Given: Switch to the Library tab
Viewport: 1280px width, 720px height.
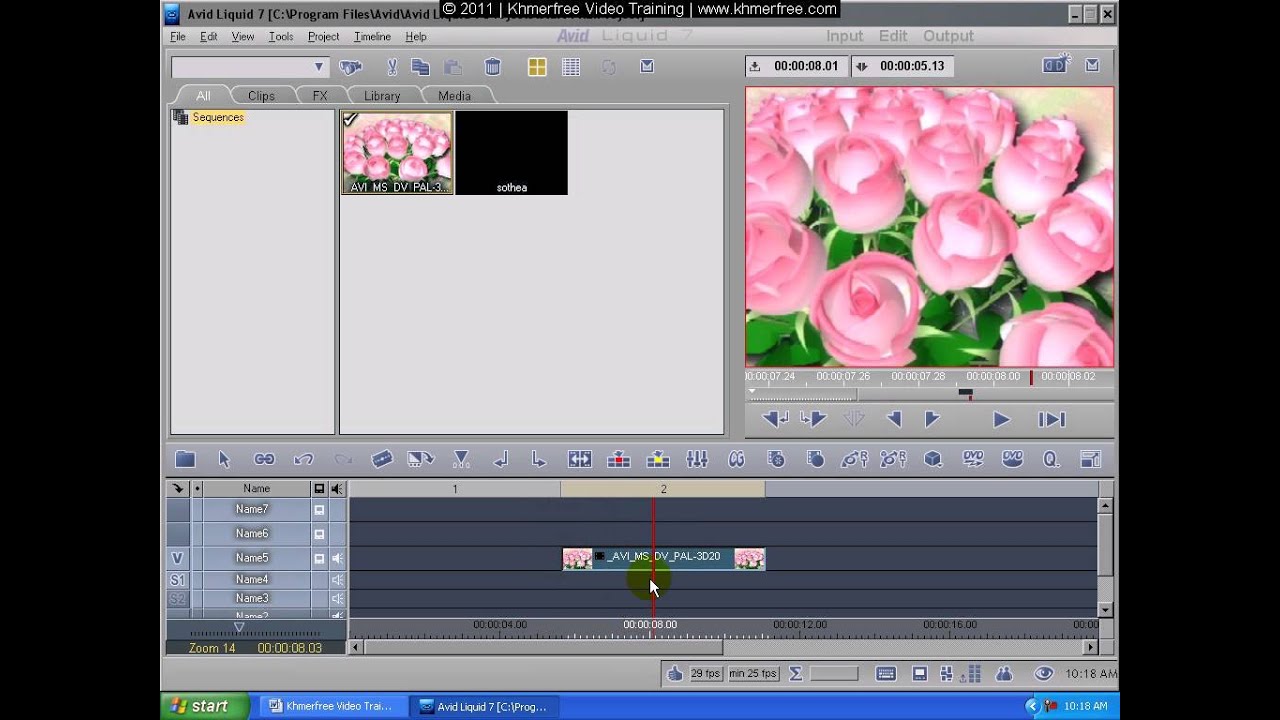Looking at the screenshot, I should click(x=382, y=96).
